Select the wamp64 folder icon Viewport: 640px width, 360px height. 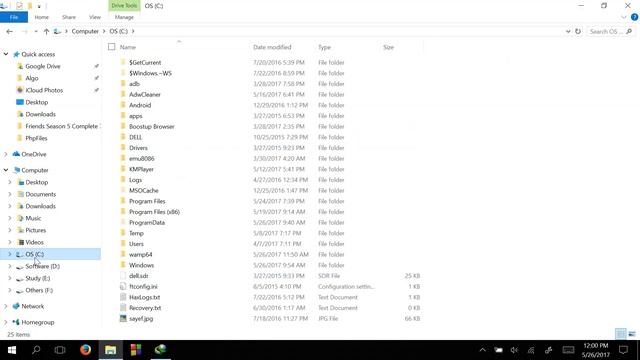pyautogui.click(x=123, y=254)
